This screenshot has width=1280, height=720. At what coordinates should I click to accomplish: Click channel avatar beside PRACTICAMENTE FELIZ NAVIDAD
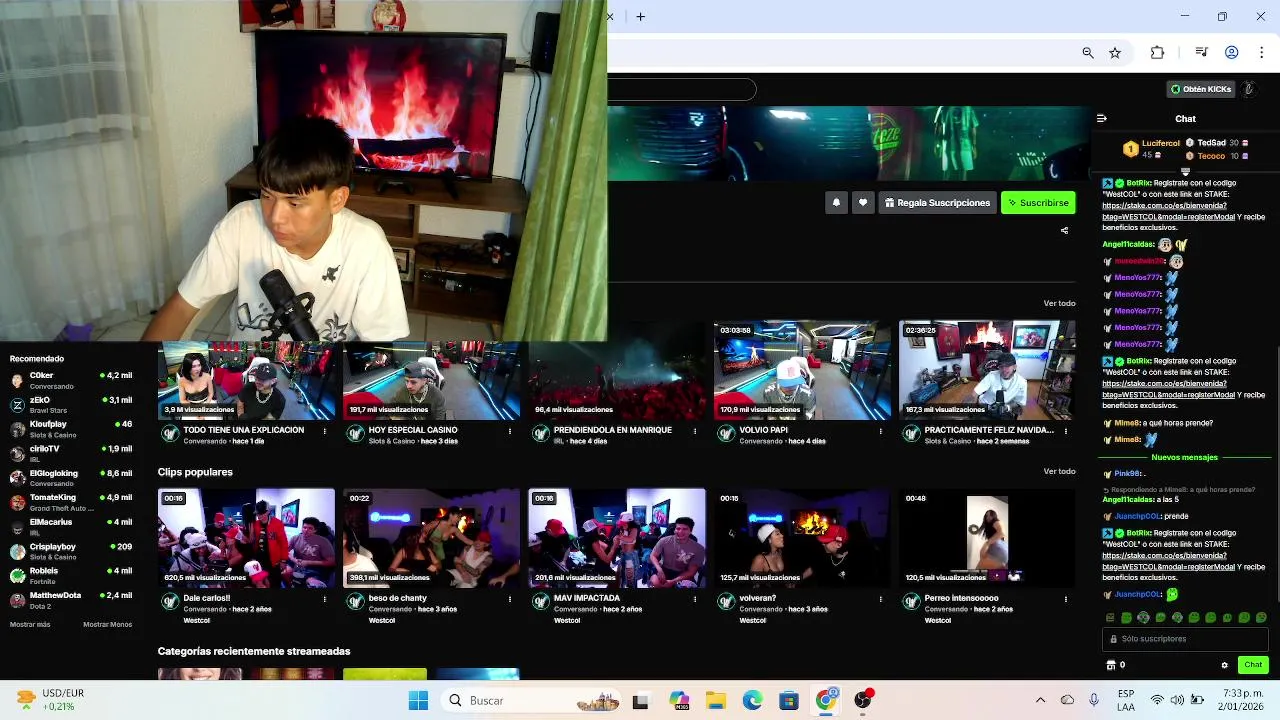pyautogui.click(x=911, y=433)
